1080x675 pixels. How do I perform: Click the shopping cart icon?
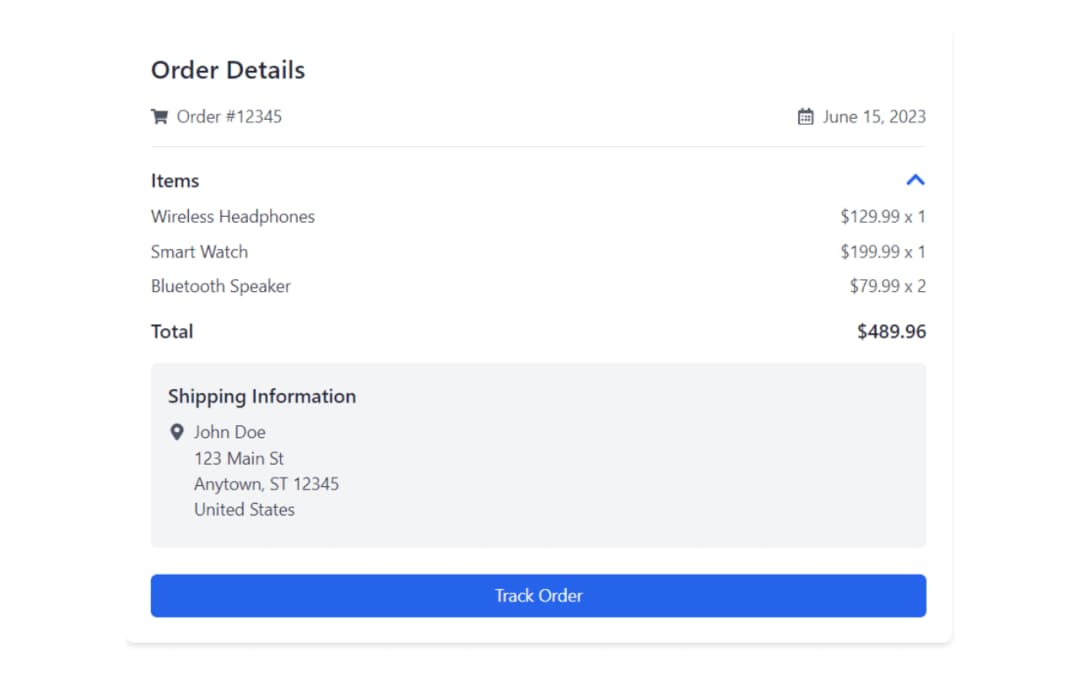coord(159,116)
